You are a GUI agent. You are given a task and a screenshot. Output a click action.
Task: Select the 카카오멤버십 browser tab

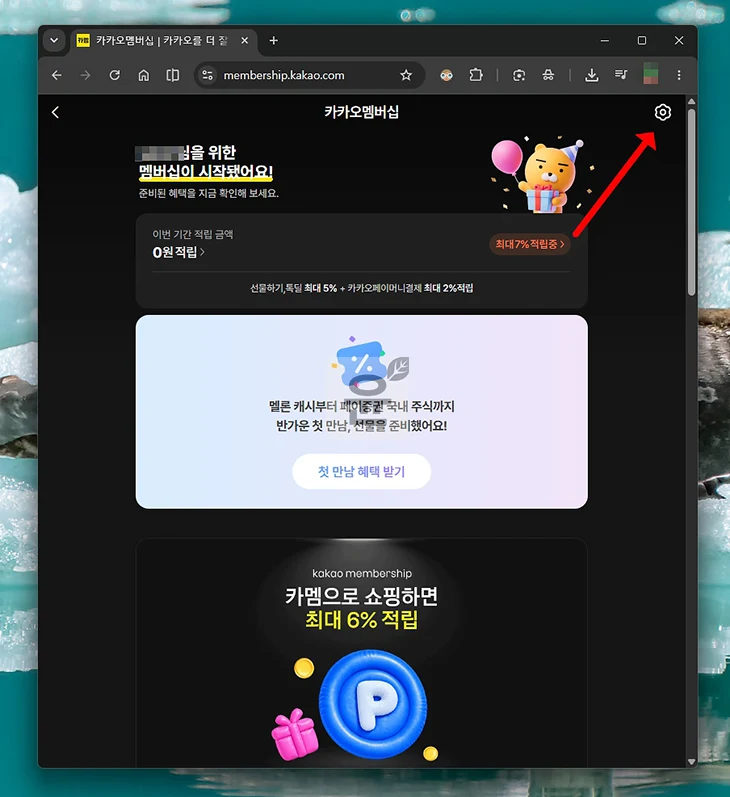[162, 41]
